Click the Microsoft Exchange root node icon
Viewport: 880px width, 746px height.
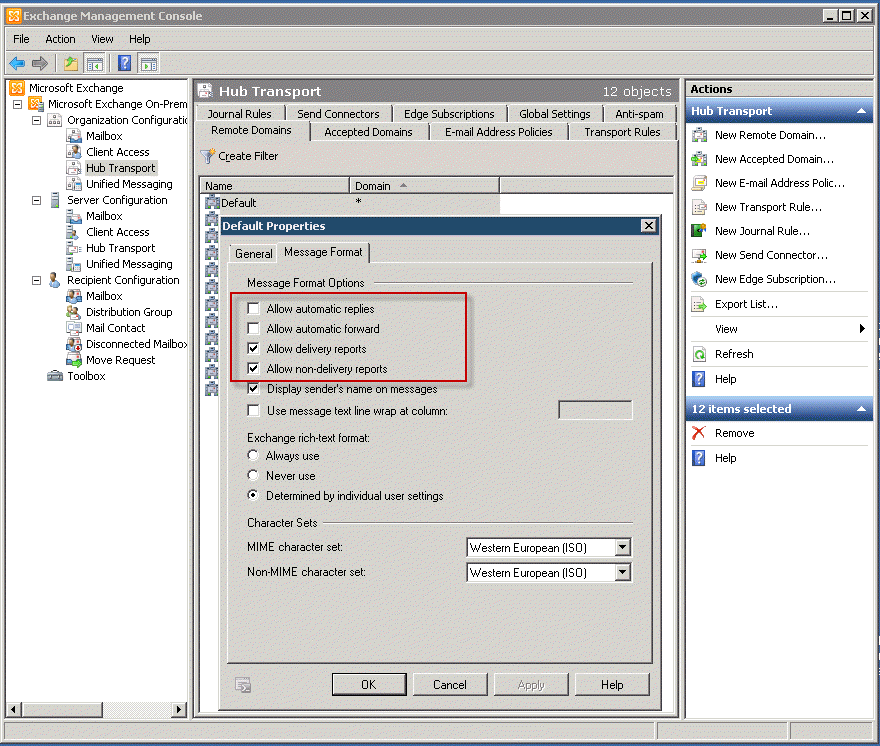click(x=17, y=88)
